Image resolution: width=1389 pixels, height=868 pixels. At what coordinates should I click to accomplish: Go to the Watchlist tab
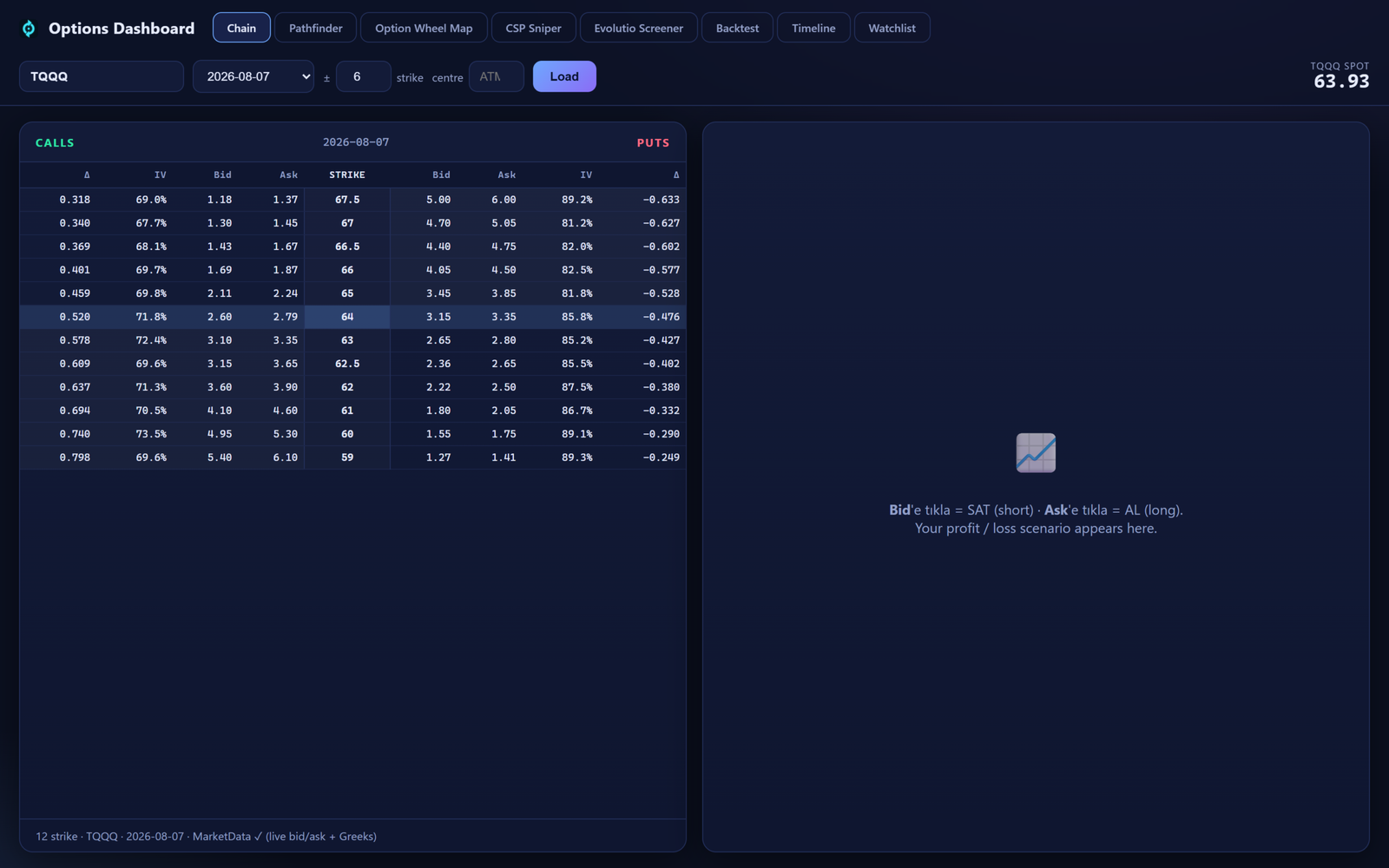click(x=892, y=28)
